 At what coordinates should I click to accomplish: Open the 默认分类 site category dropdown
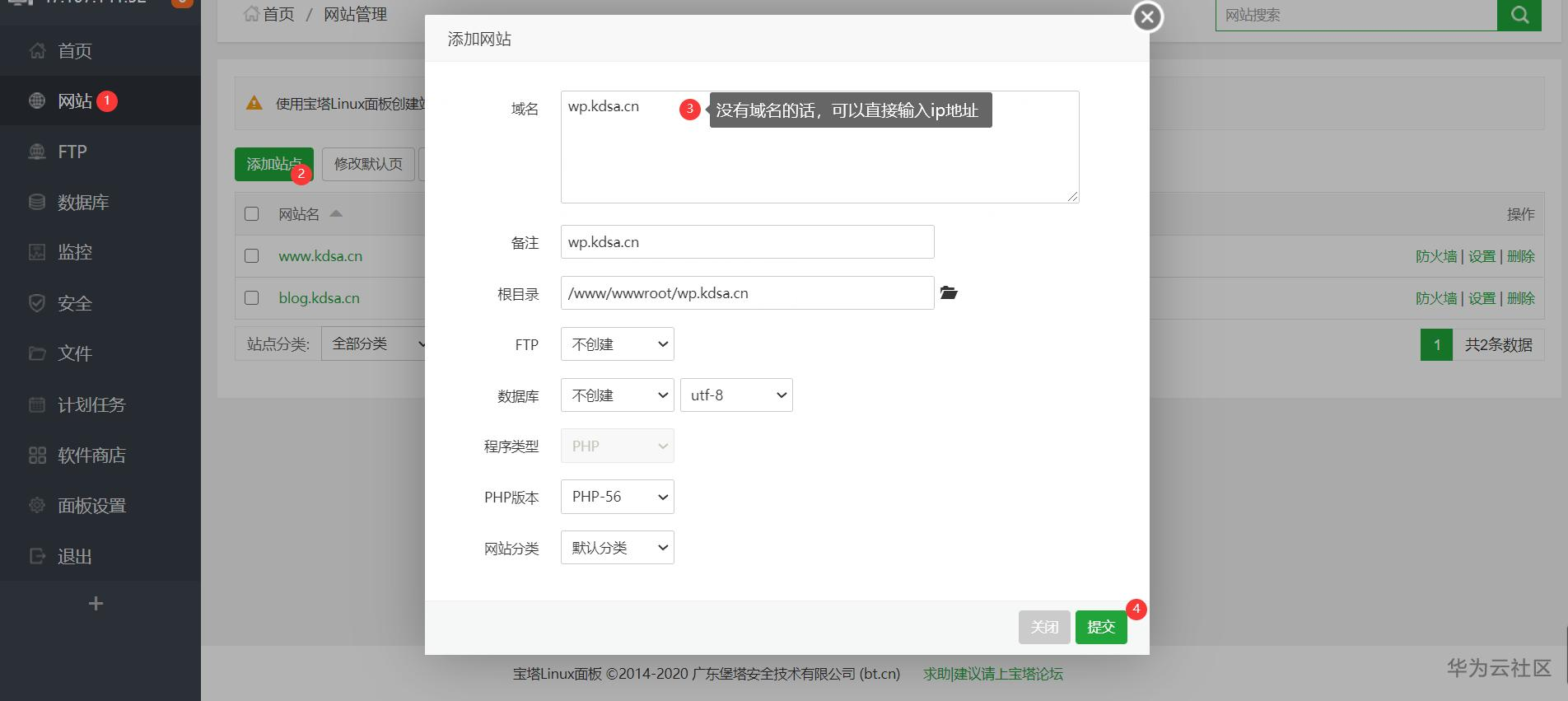pos(618,548)
